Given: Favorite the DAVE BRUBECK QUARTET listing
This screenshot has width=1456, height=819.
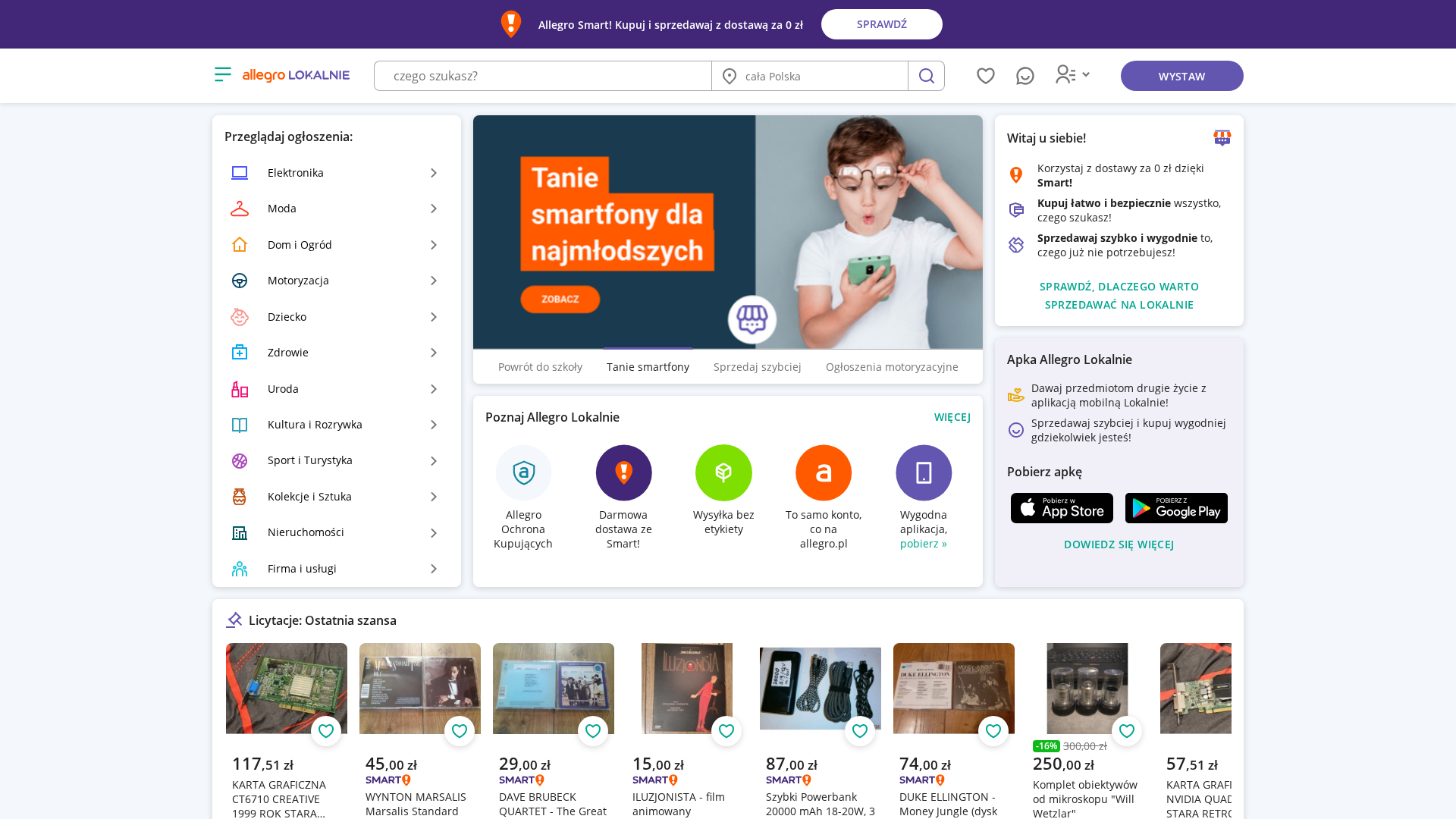Looking at the screenshot, I should (x=593, y=731).
